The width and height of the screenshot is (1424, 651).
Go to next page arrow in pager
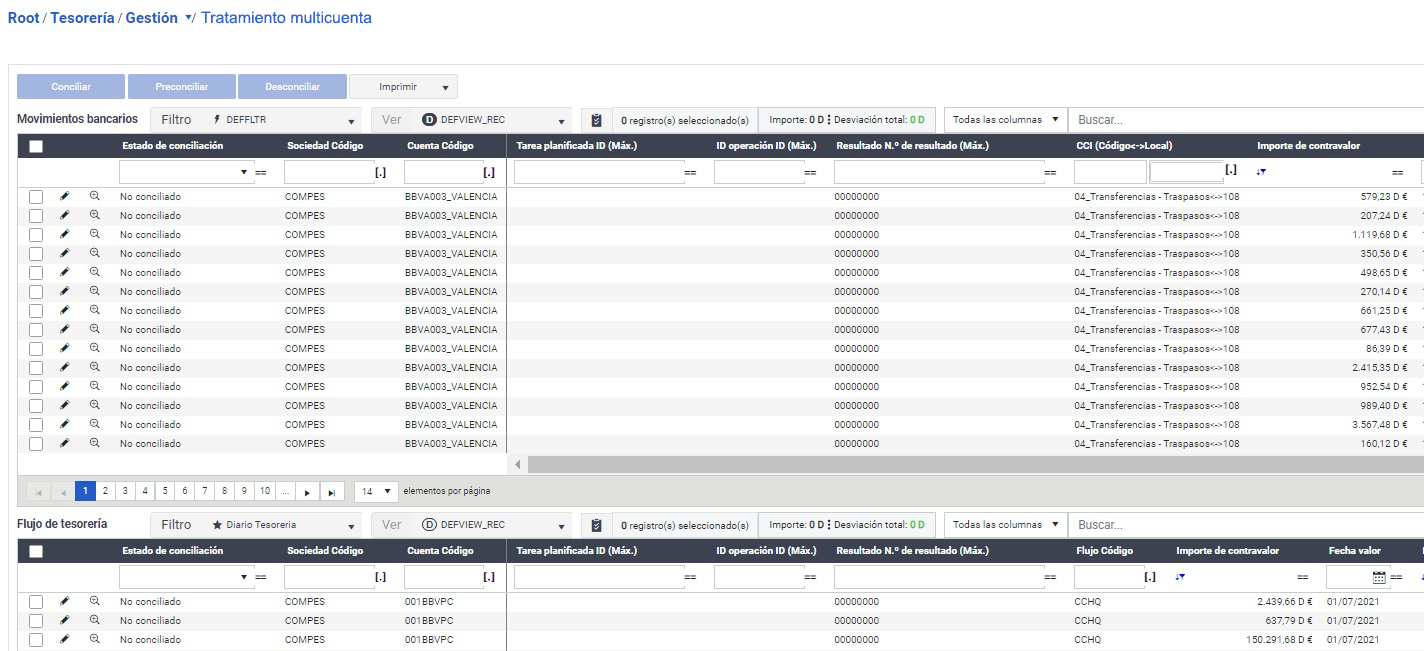click(x=309, y=492)
